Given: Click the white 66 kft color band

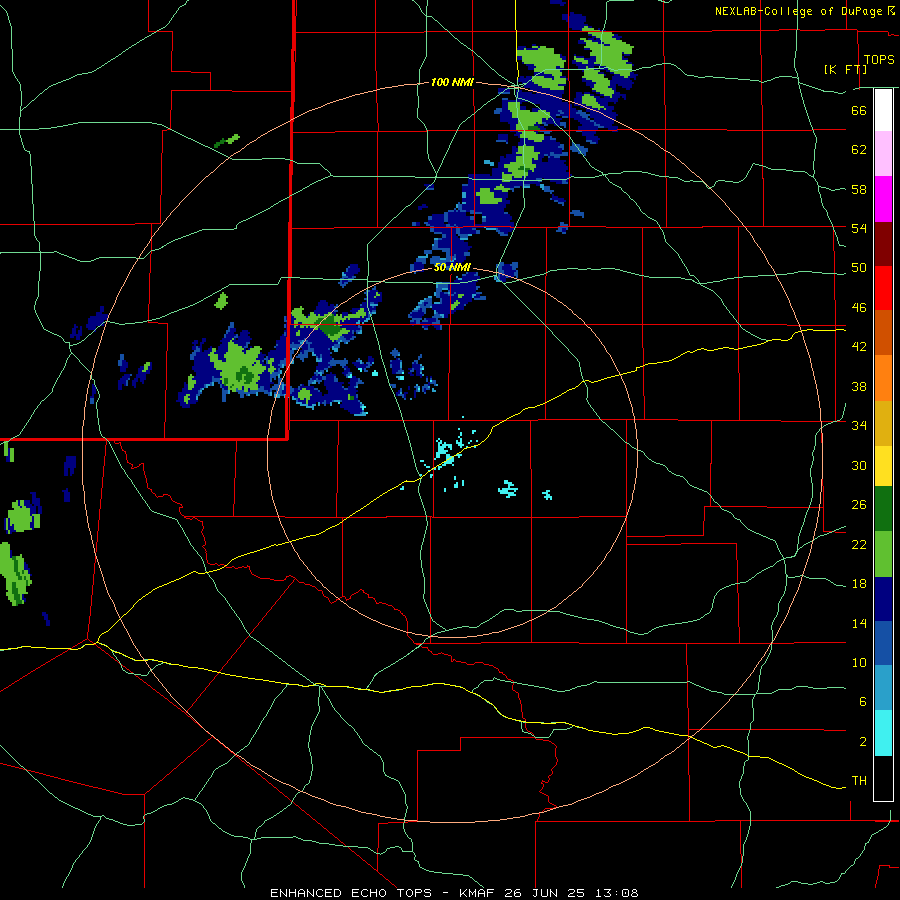Looking at the screenshot, I should [883, 110].
